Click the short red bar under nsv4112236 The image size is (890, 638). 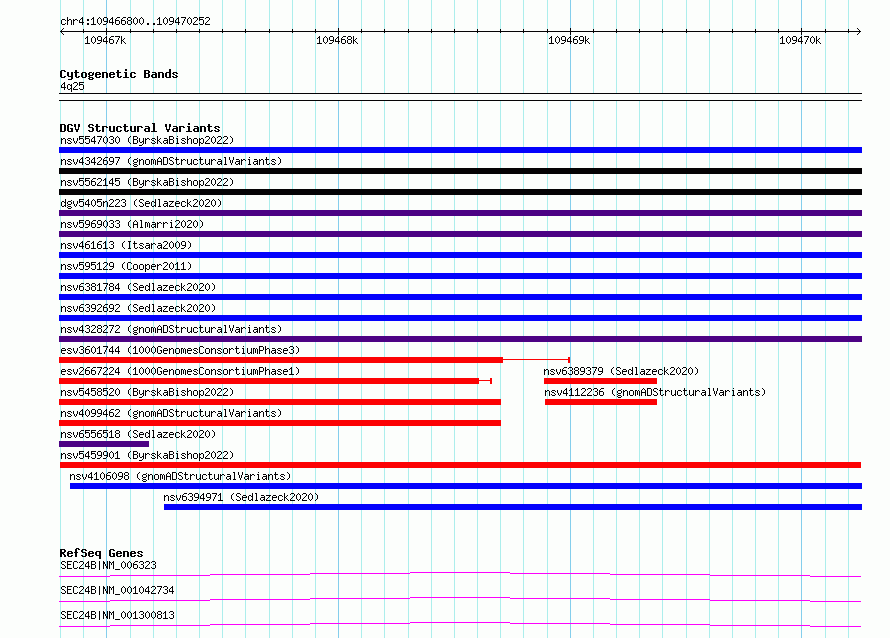click(x=601, y=402)
